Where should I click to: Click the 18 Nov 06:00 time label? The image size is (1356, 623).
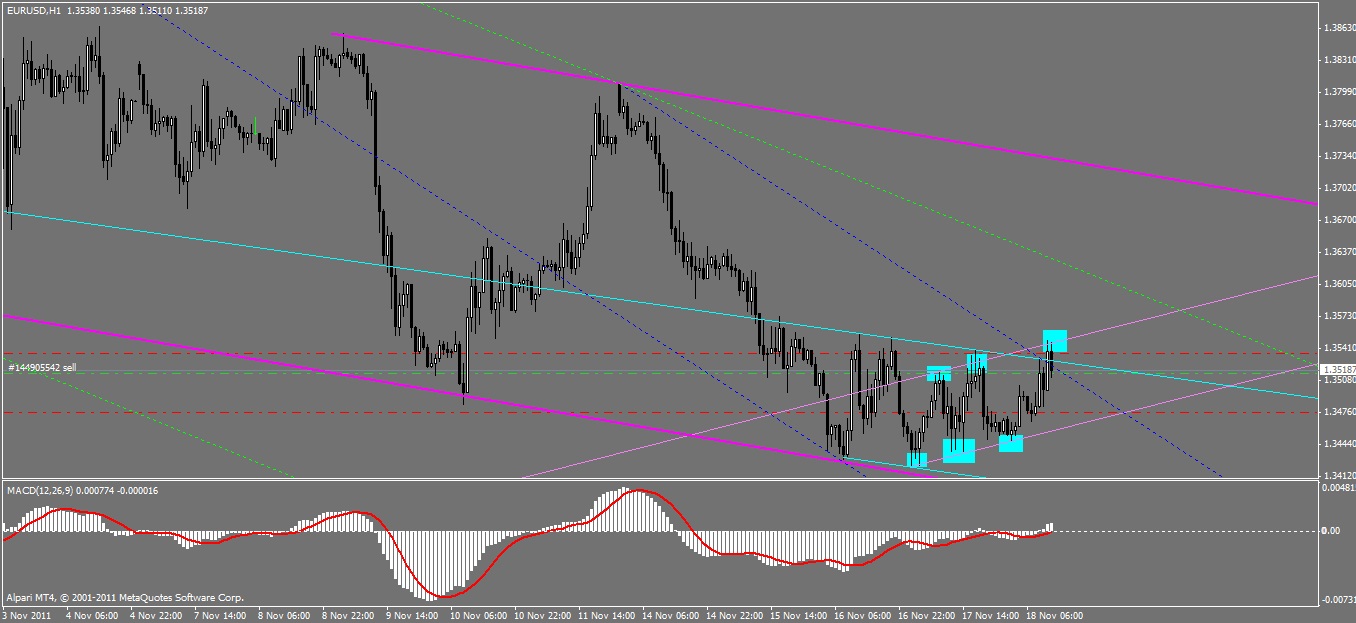pyautogui.click(x=1054, y=615)
